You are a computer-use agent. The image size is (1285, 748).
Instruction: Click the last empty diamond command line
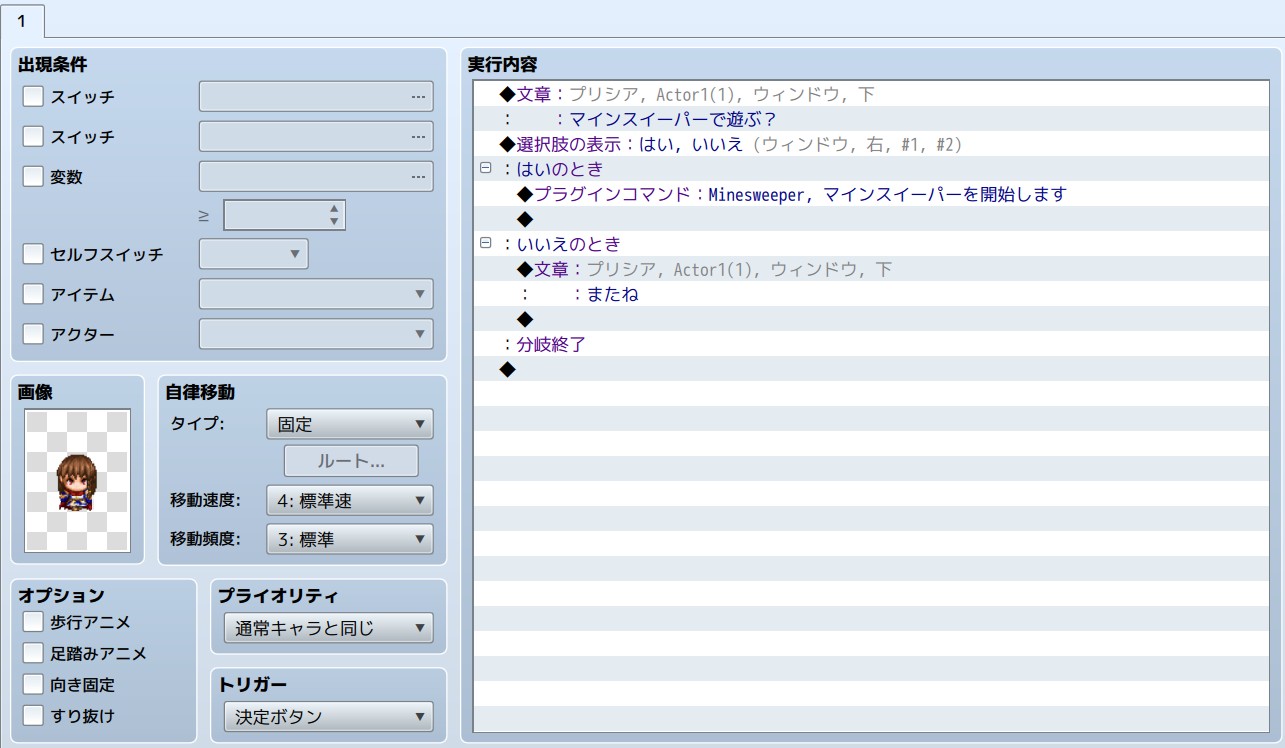(x=507, y=369)
